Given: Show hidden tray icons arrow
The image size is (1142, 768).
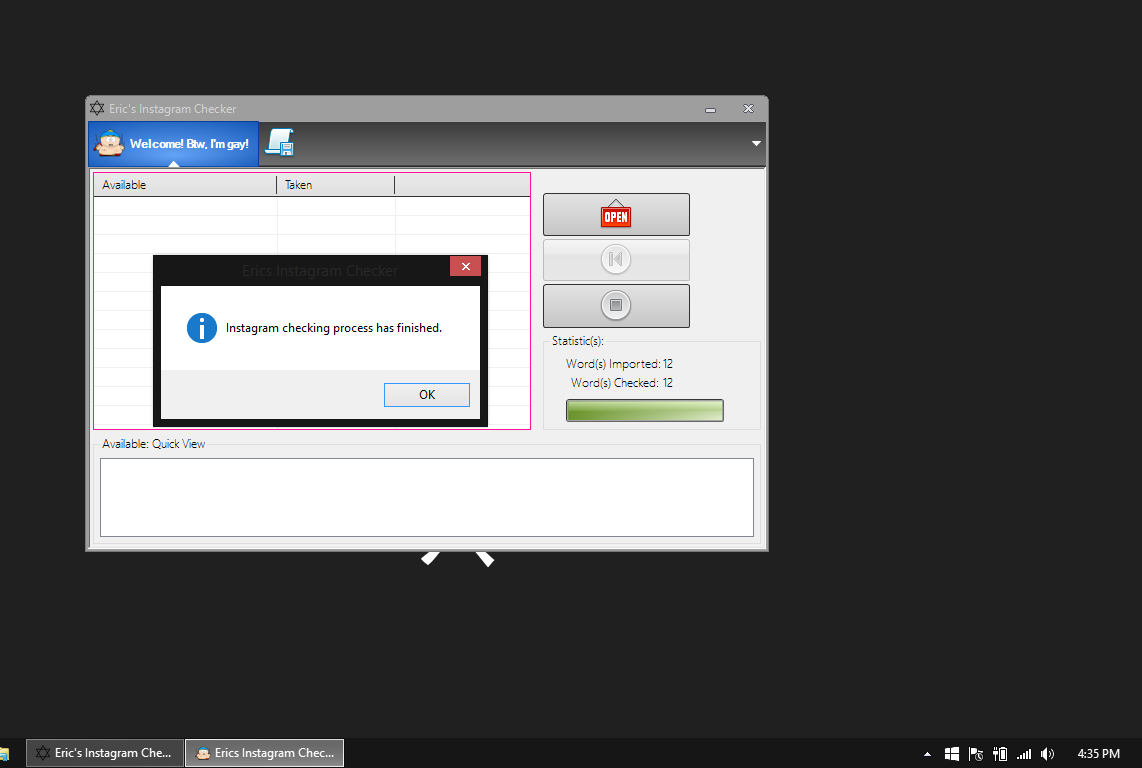Looking at the screenshot, I should pos(927,754).
